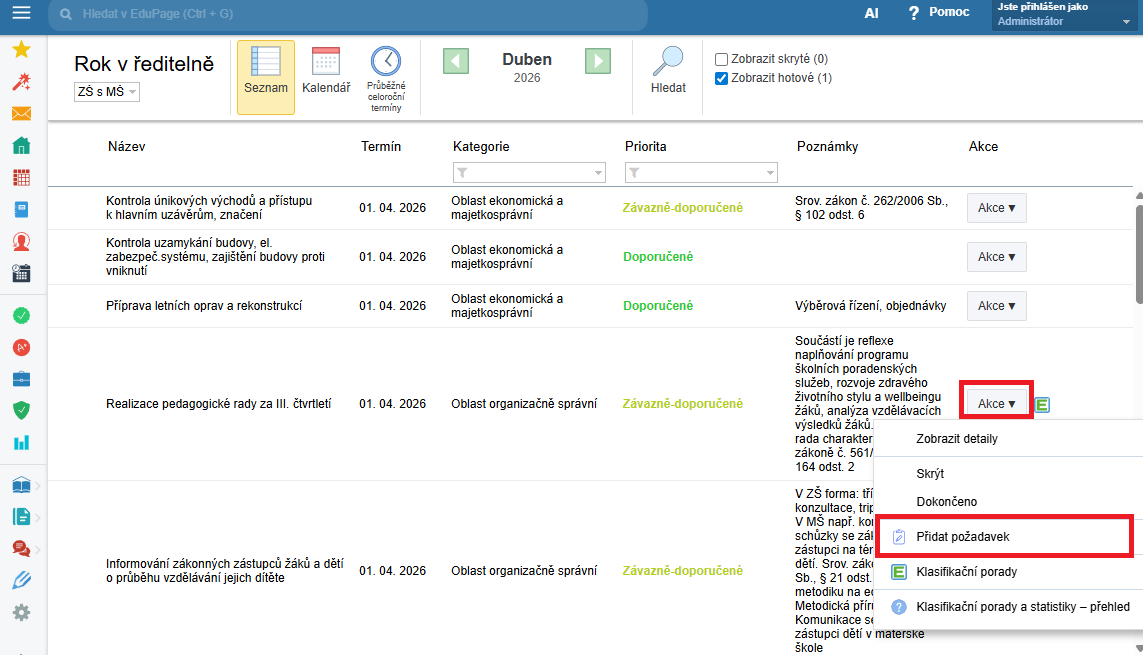Click green E icon beside Akce button

coord(1042,404)
